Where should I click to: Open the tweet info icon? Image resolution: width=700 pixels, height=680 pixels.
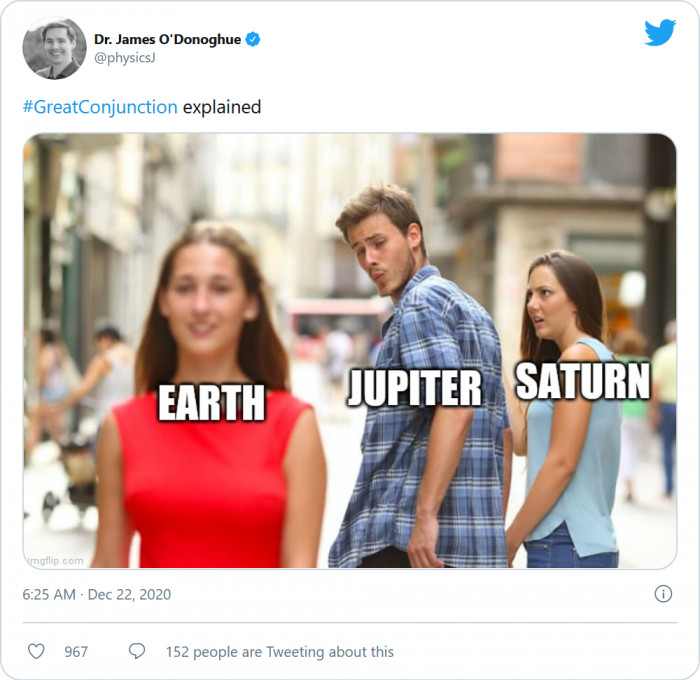pos(663,594)
